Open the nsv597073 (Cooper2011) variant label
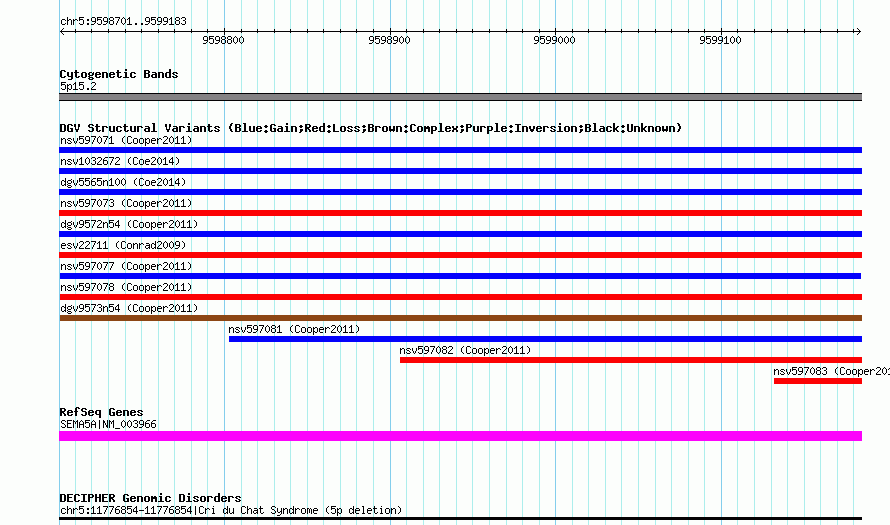 coord(126,203)
